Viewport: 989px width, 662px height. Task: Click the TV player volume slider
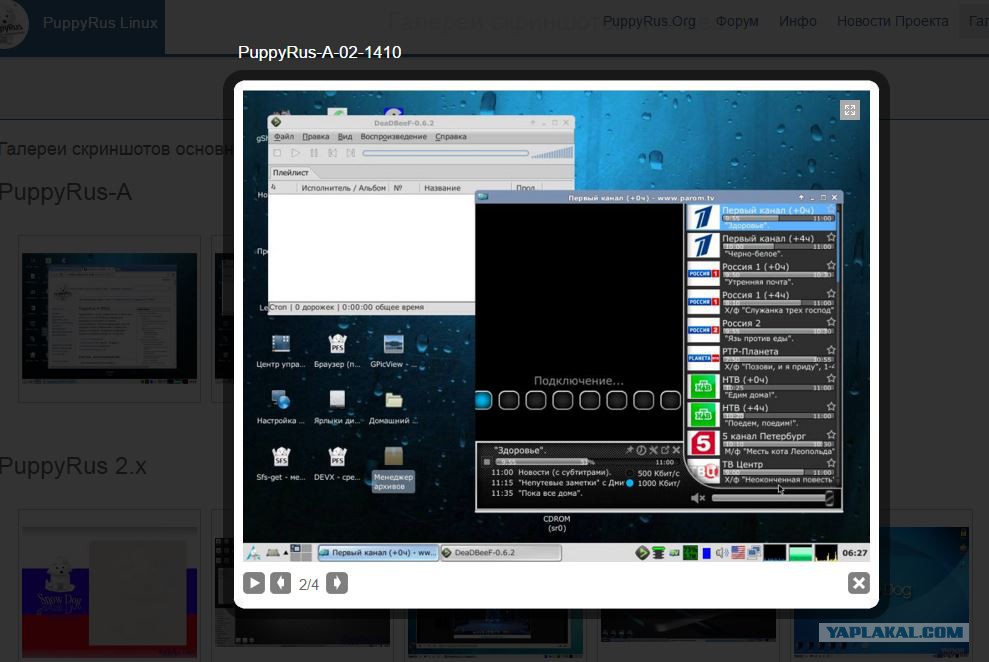[773, 498]
